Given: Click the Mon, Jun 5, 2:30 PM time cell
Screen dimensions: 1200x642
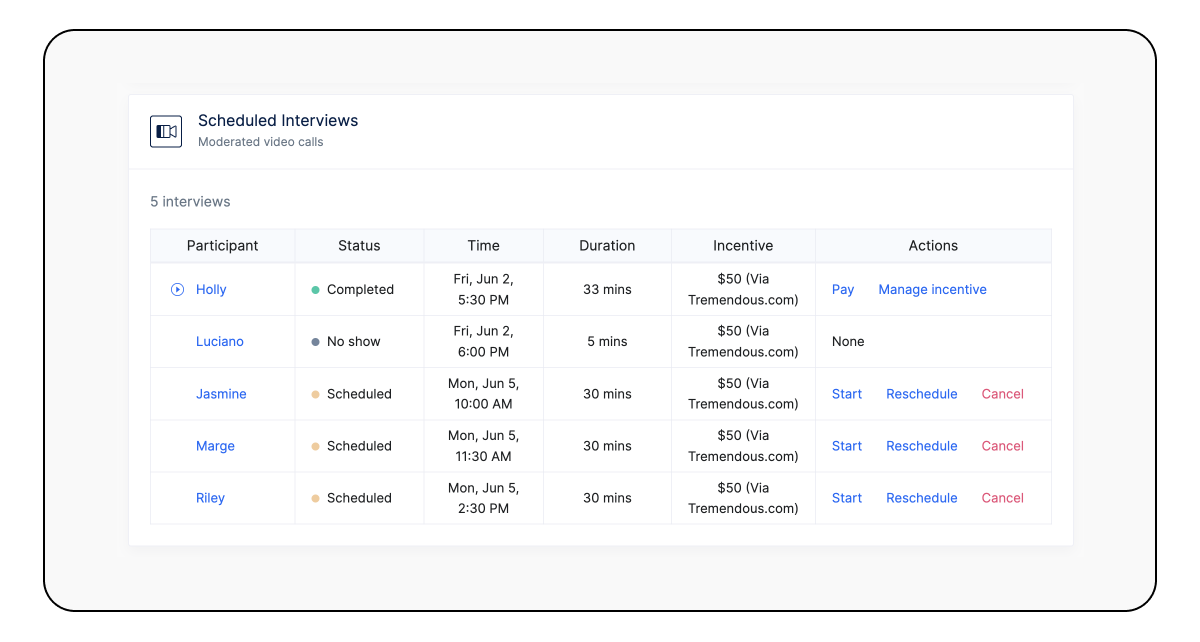Looking at the screenshot, I should pyautogui.click(x=484, y=498).
